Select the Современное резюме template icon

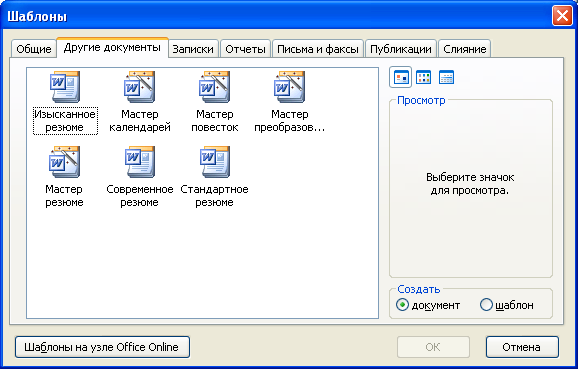[140, 162]
